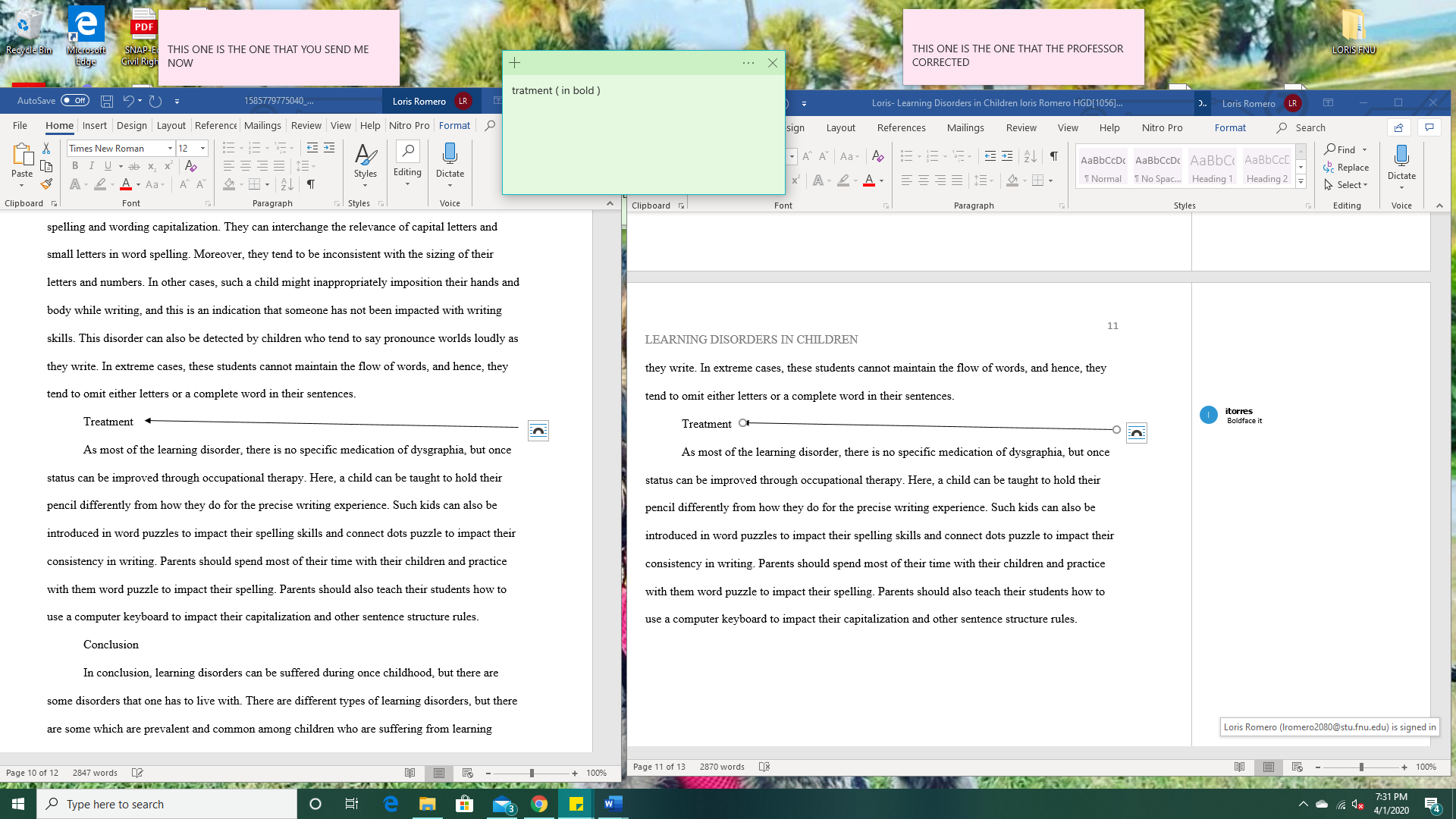Open the File menu in left window
1456x819 pixels.
coord(20,126)
